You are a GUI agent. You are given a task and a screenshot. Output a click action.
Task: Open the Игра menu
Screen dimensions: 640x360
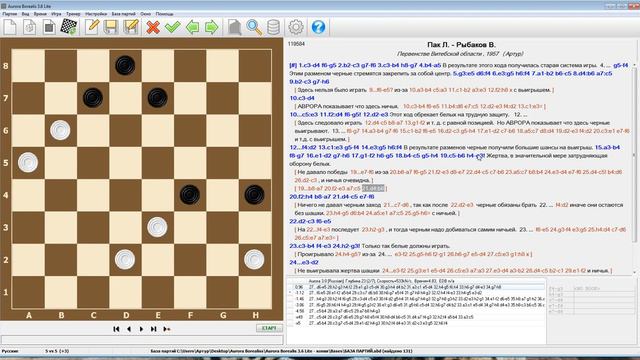tap(56, 14)
